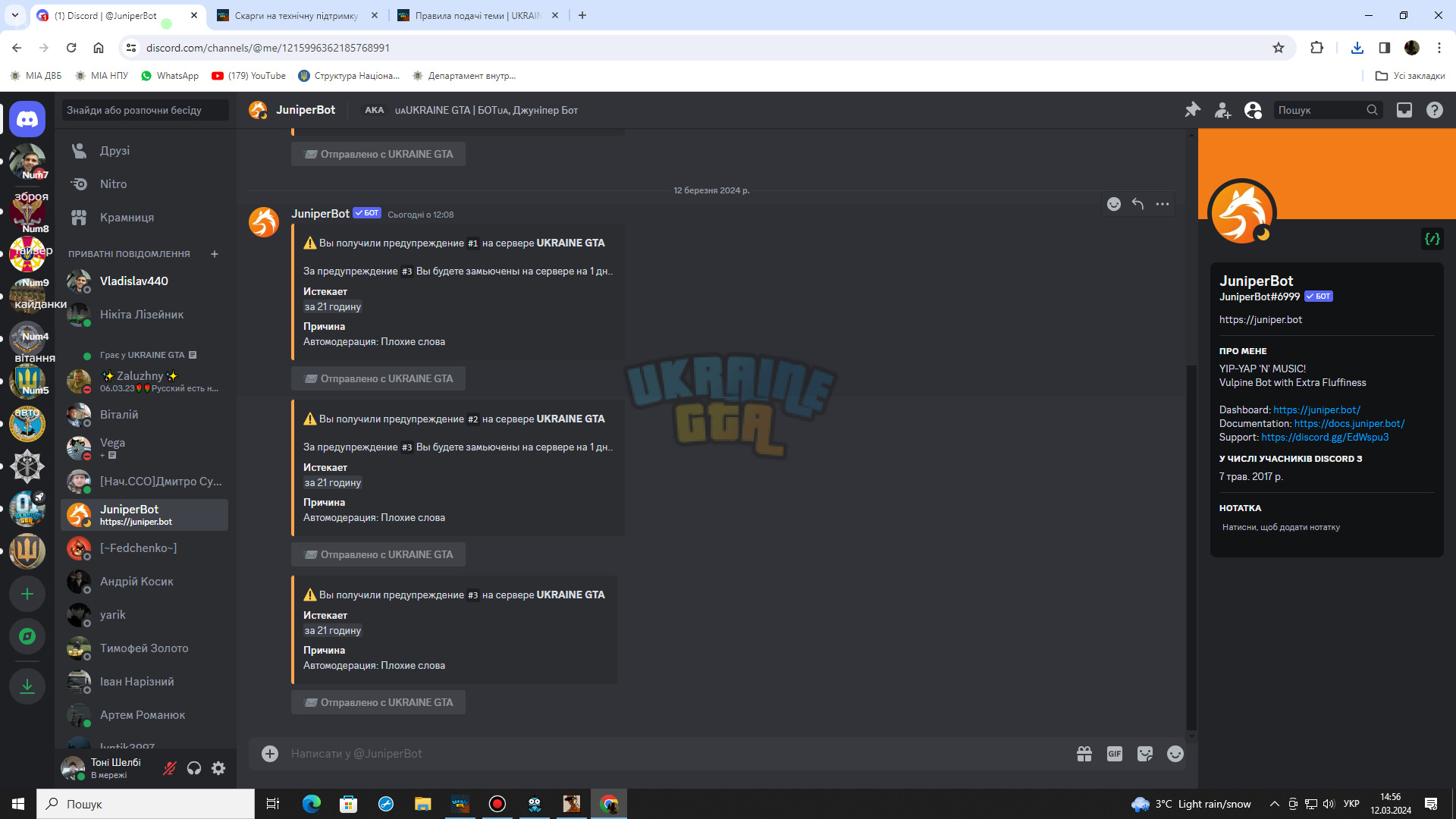
Task: Open discord.gg/EdWspu3 support link
Action: coord(1325,437)
